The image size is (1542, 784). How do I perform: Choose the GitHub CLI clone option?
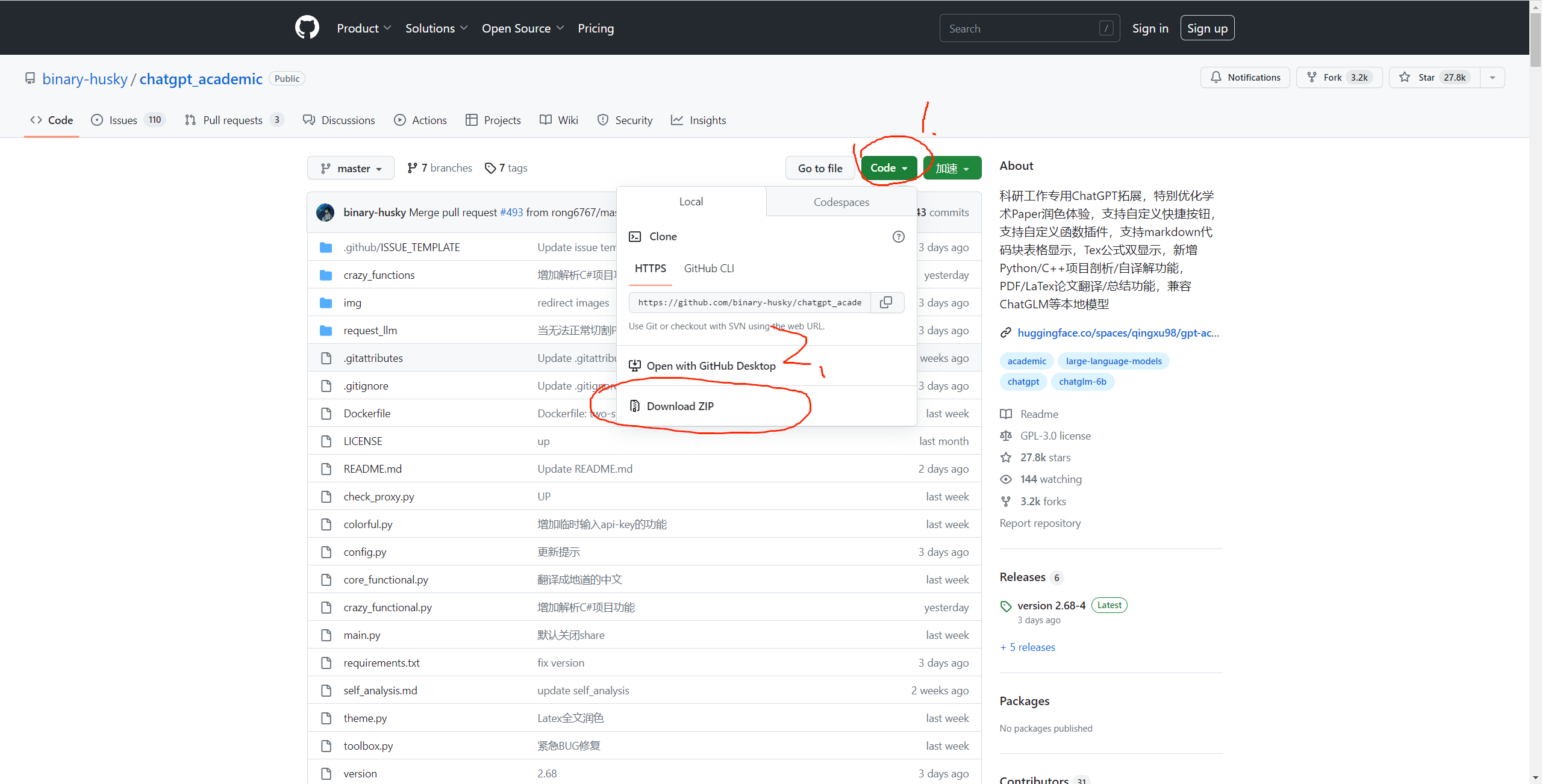[x=709, y=269]
